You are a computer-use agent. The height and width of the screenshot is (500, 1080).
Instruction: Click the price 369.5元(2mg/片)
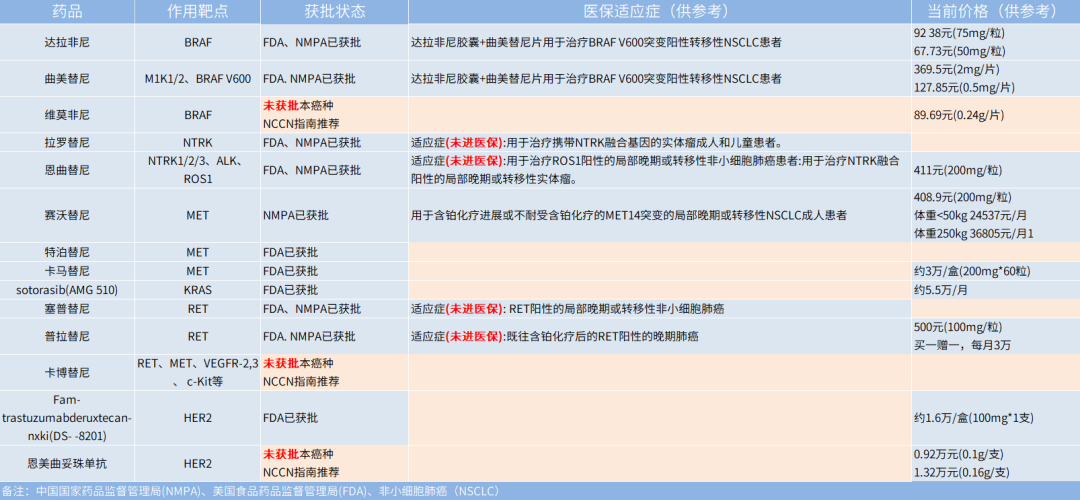tap(957, 69)
